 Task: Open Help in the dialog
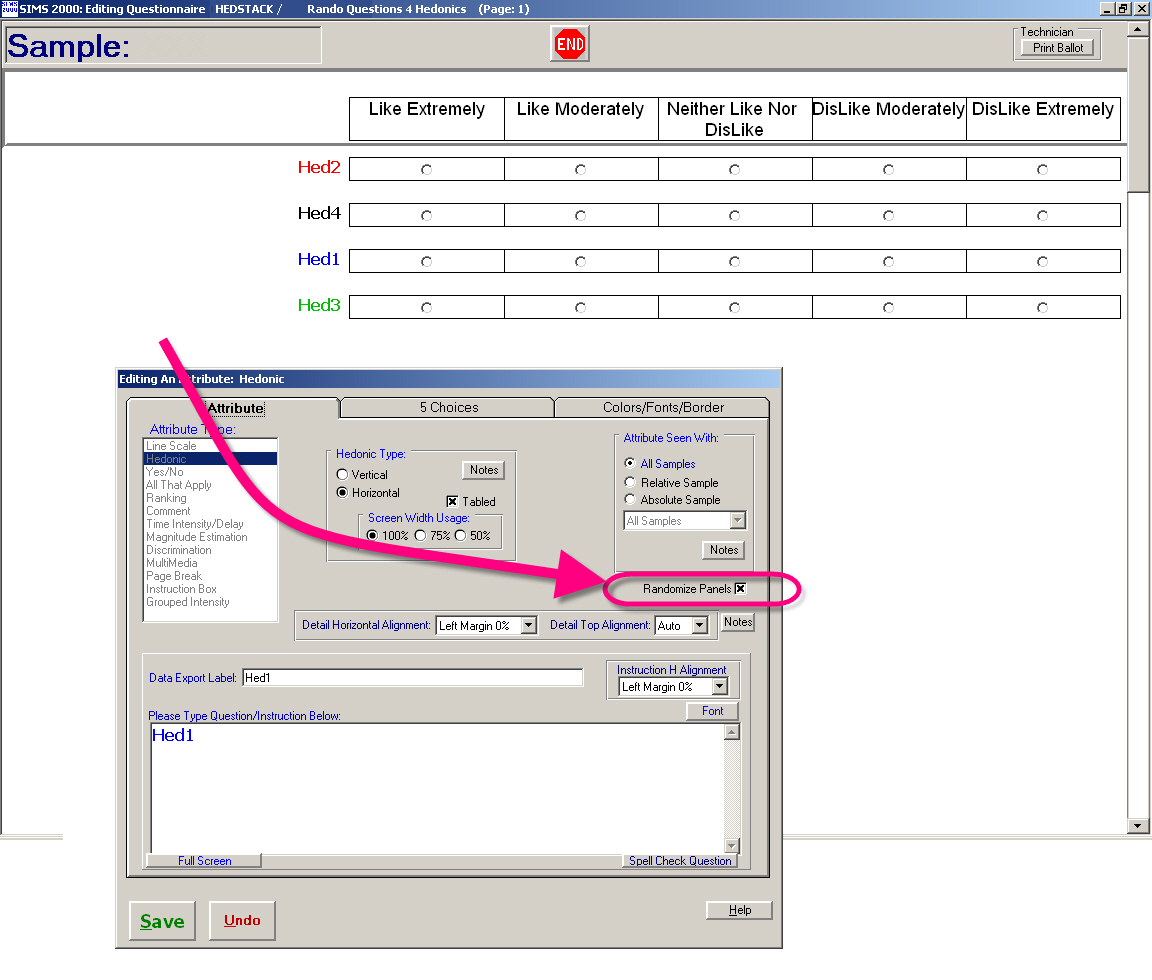point(739,909)
